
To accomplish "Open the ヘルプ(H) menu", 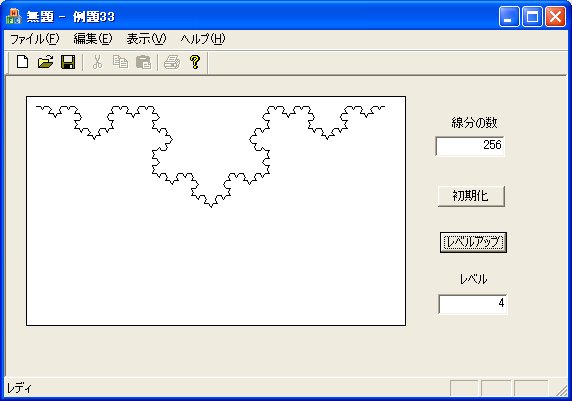I will [x=203, y=39].
